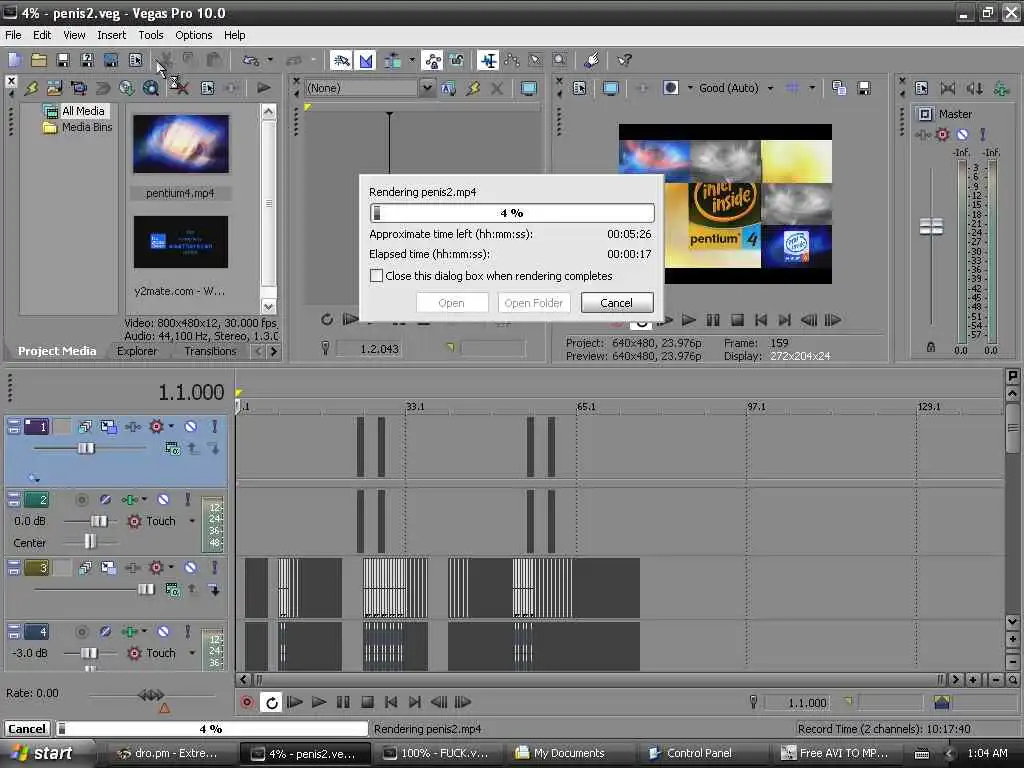Image resolution: width=1024 pixels, height=768 pixels.
Task: Click the Start preview play arrow in Project Media
Action: pos(264,88)
